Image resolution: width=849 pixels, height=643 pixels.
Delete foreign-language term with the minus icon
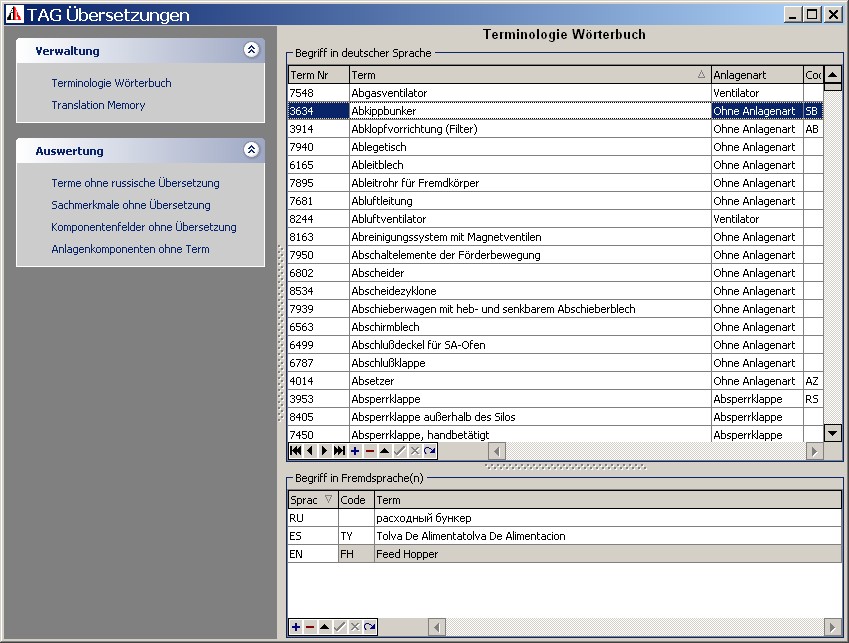[x=310, y=627]
